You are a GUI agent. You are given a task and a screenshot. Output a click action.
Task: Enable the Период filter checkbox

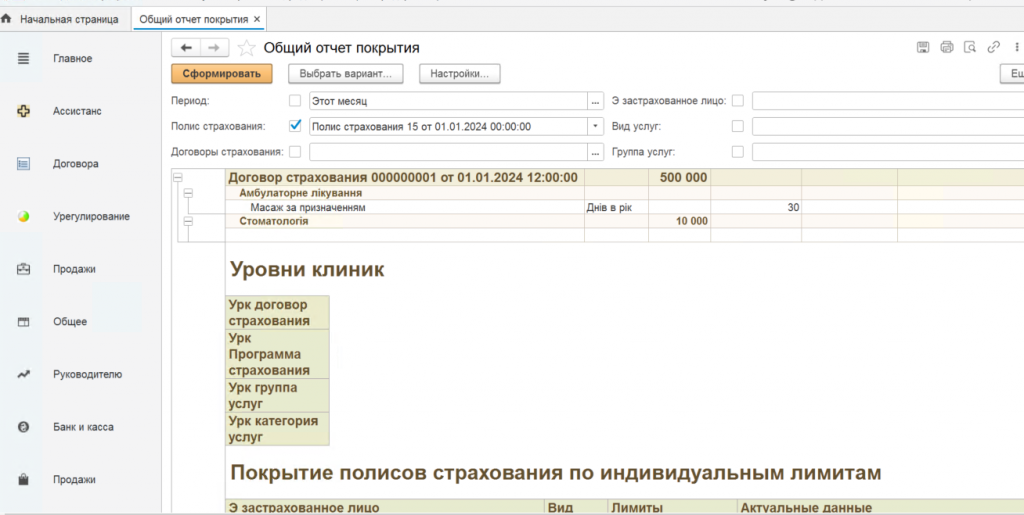point(294,101)
